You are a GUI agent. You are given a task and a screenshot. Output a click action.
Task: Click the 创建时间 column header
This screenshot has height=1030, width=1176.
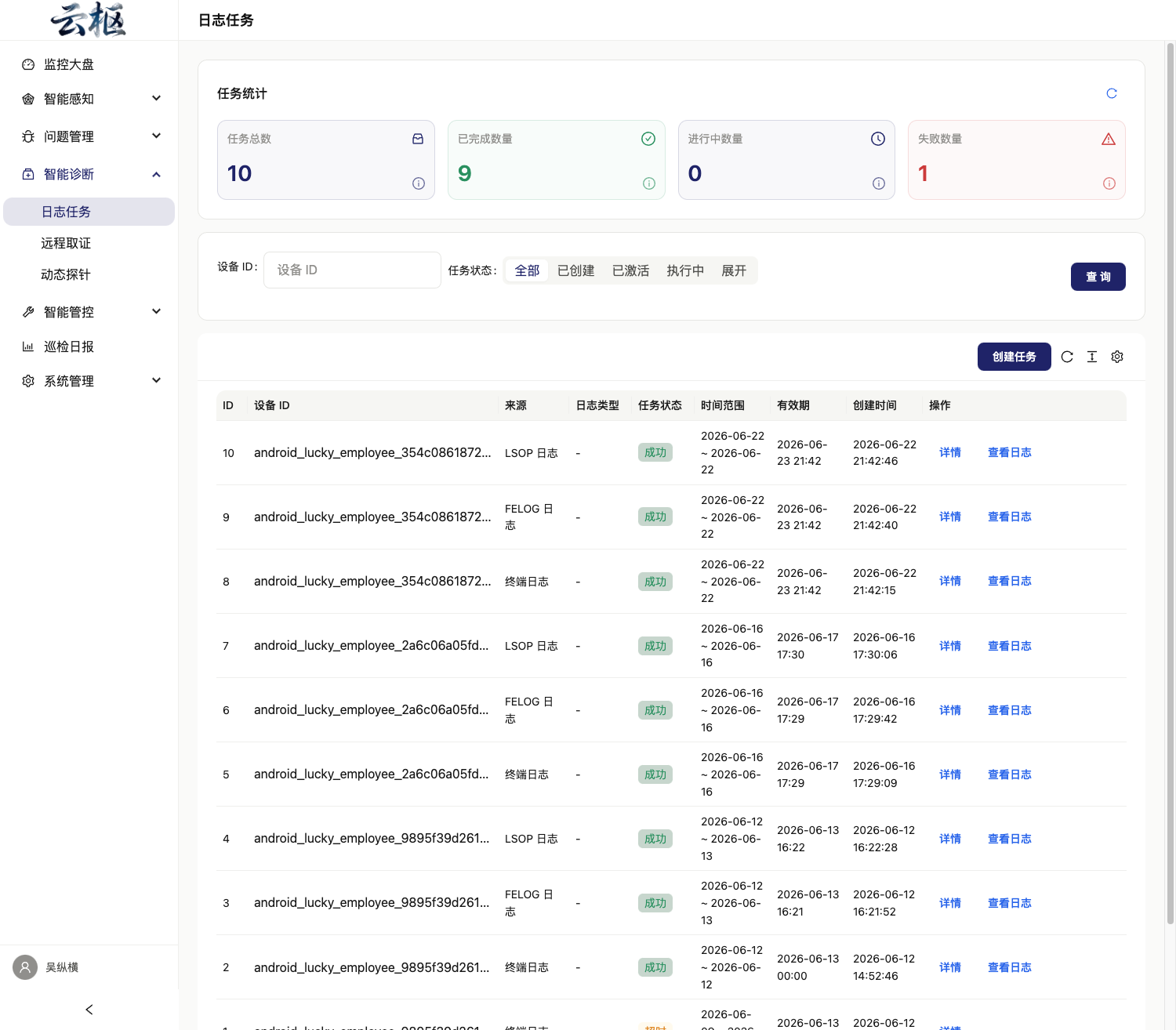[875, 405]
